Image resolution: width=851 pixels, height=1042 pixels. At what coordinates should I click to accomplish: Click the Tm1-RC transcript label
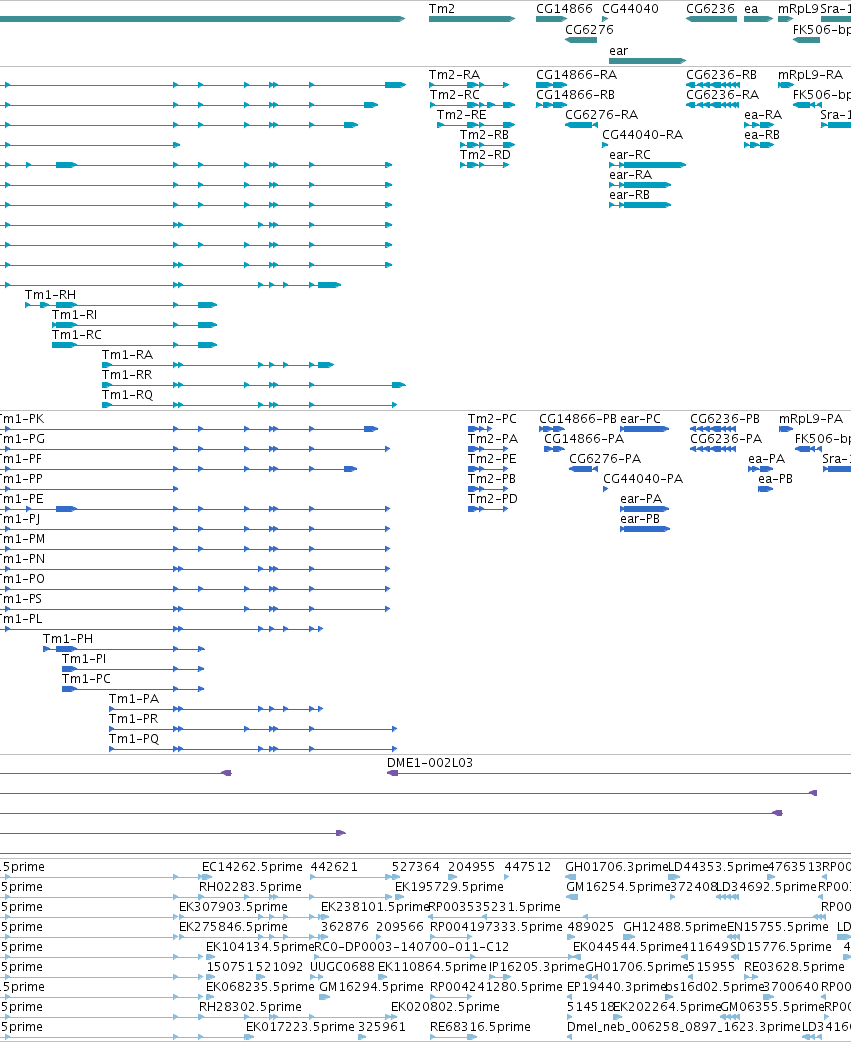(x=77, y=335)
